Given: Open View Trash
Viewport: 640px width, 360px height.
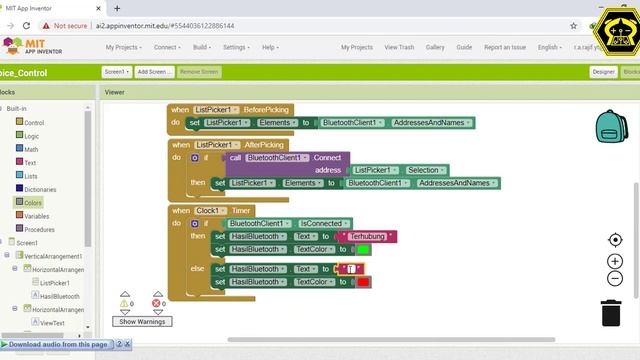Looking at the screenshot, I should [399, 47].
